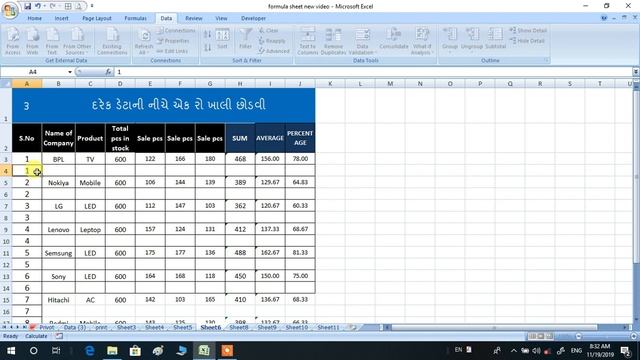Save the workbook from quick access toolbar
Screen dimensions: 640x360
27,6
